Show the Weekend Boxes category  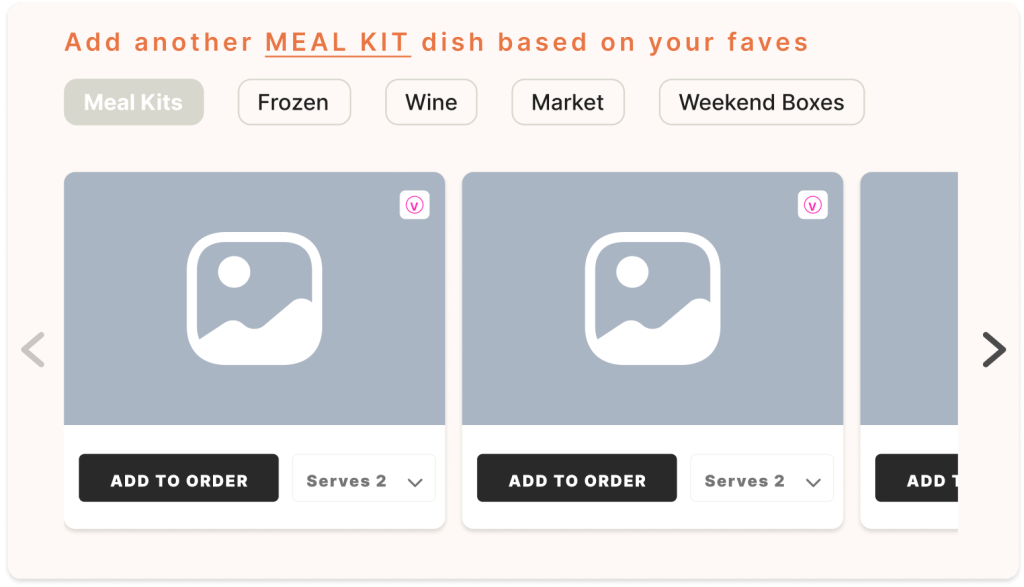click(x=761, y=102)
